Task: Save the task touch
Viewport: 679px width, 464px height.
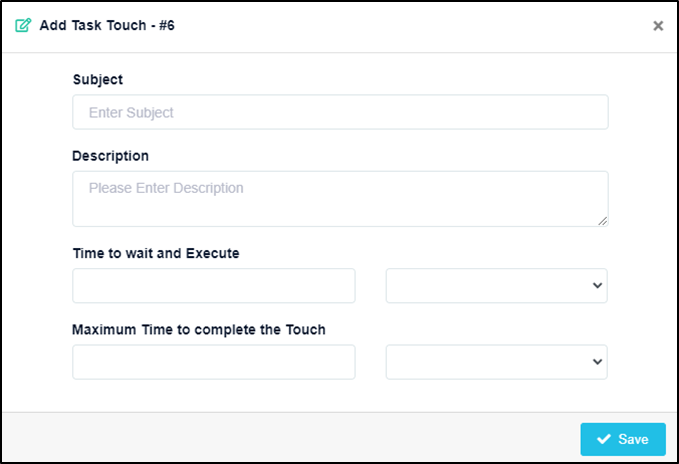Action: point(623,439)
